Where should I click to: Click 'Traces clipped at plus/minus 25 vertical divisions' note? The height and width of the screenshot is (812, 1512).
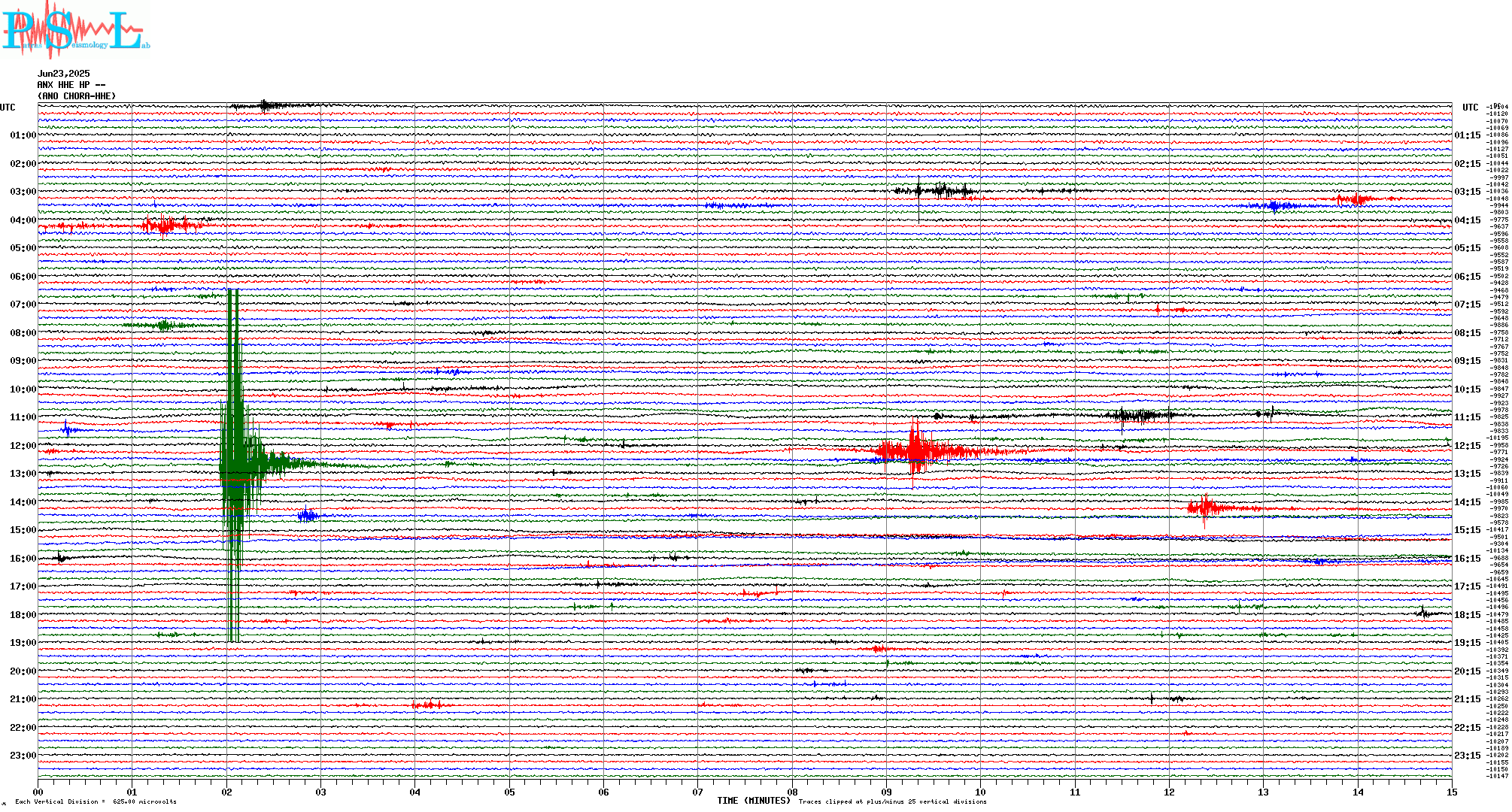[892, 801]
